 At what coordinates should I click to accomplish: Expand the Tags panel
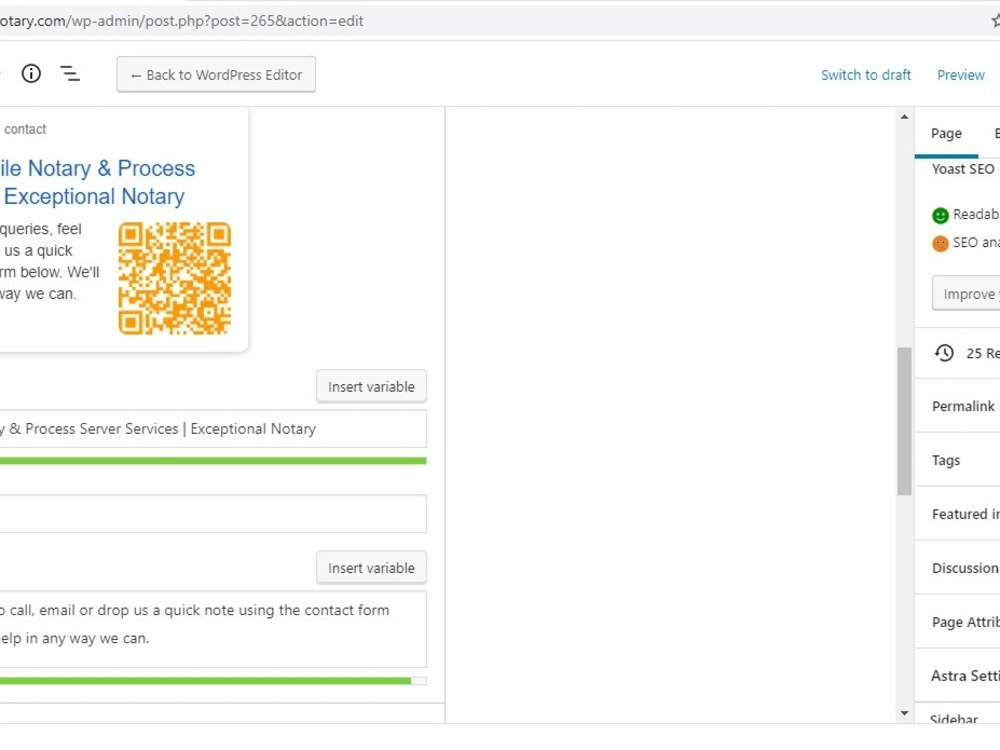pos(957,460)
